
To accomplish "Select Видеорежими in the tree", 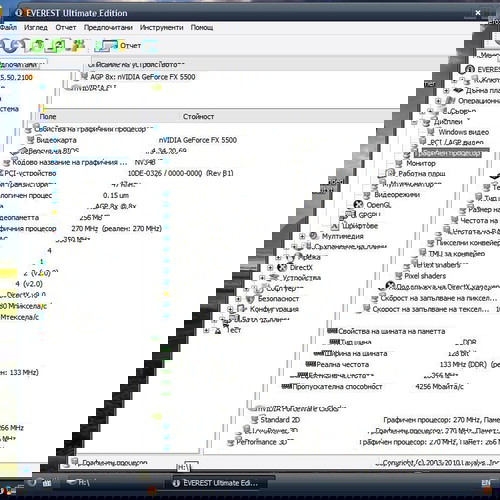I will 397,194.
